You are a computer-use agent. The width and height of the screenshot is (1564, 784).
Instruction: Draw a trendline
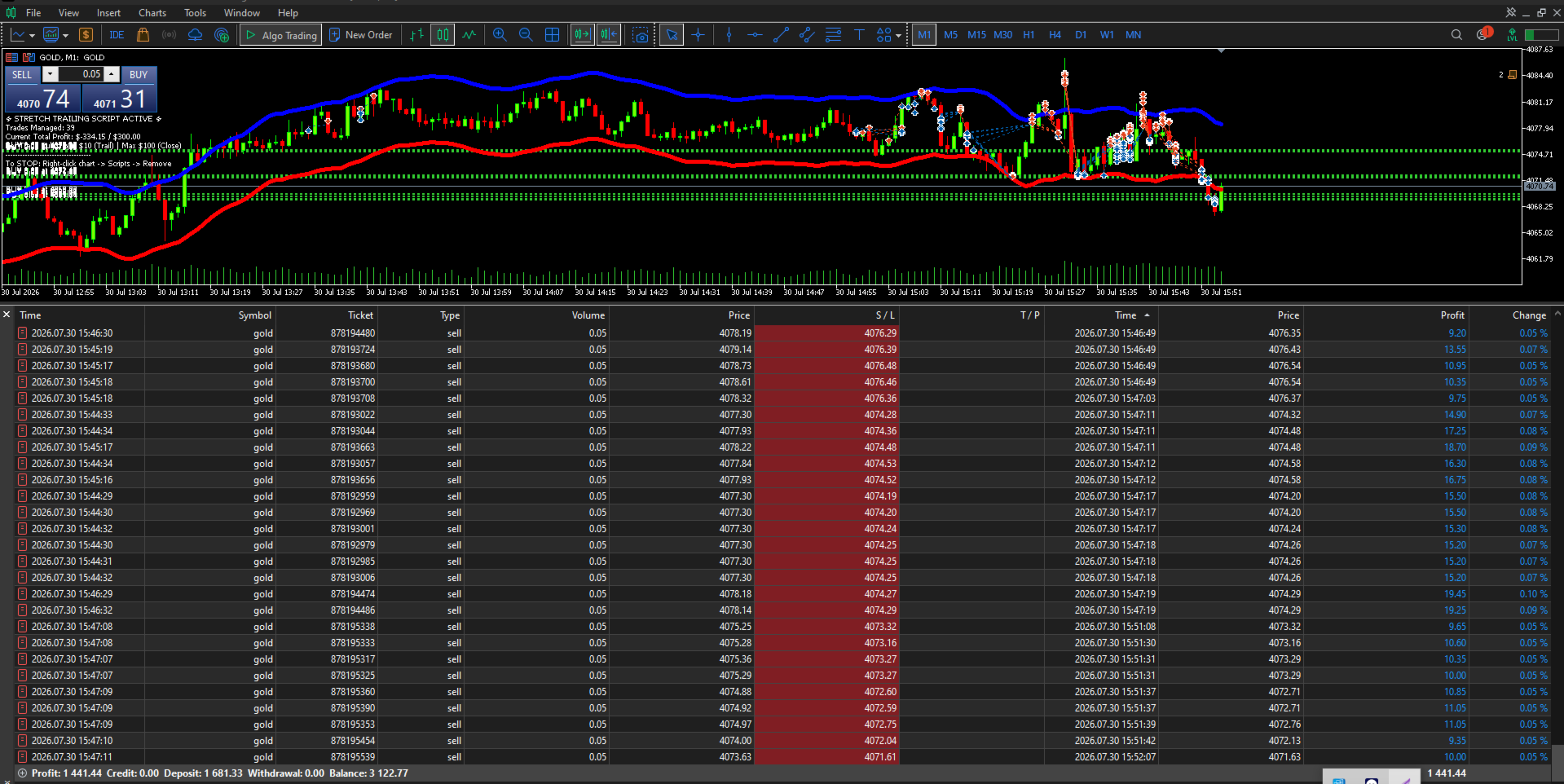(x=781, y=35)
